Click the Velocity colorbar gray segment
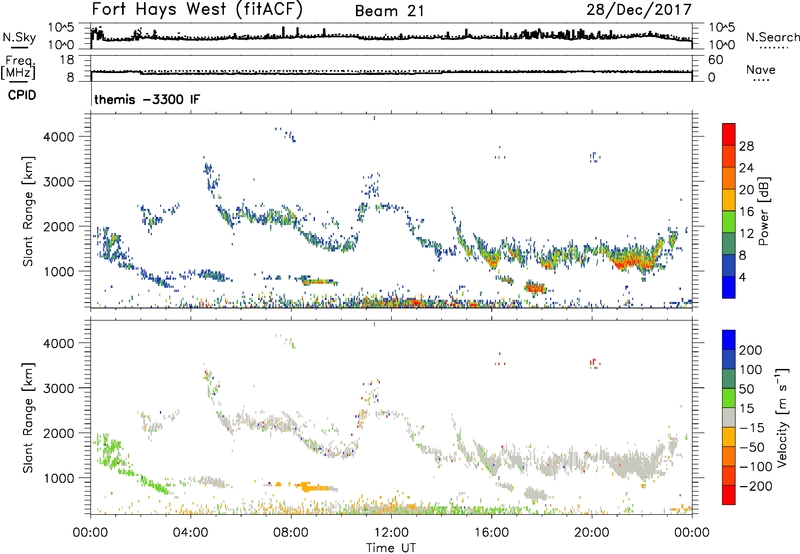 tap(729, 418)
